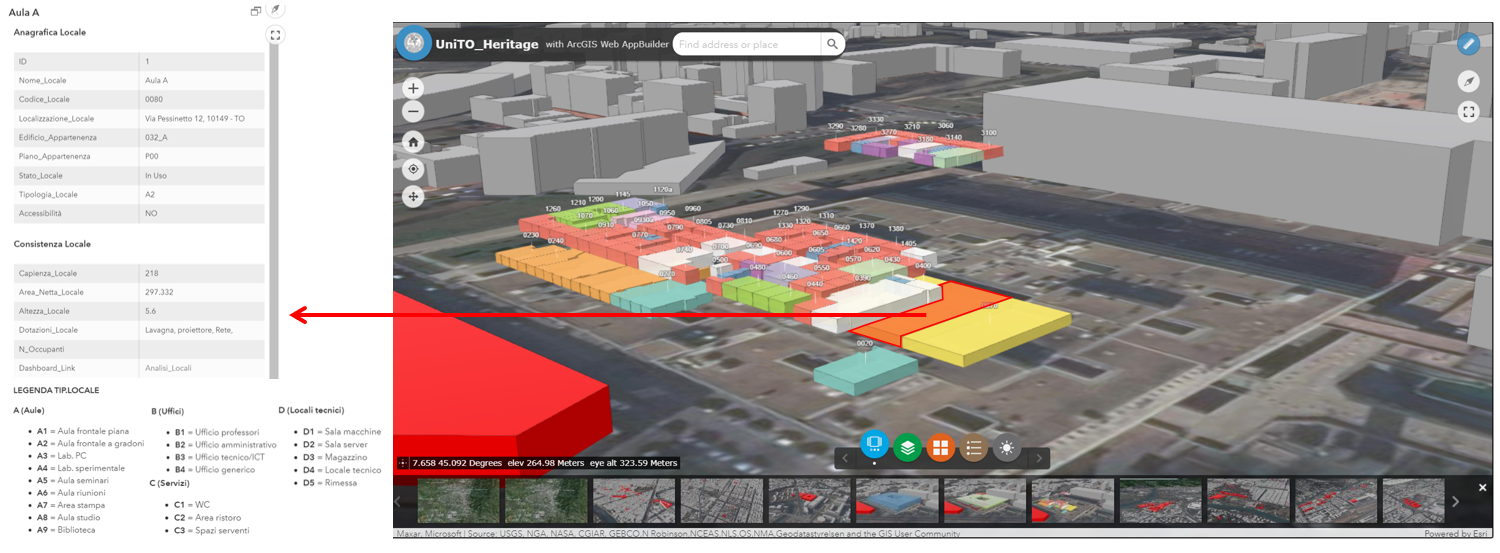
Task: Toggle full screen on the map
Action: click(x=1468, y=112)
